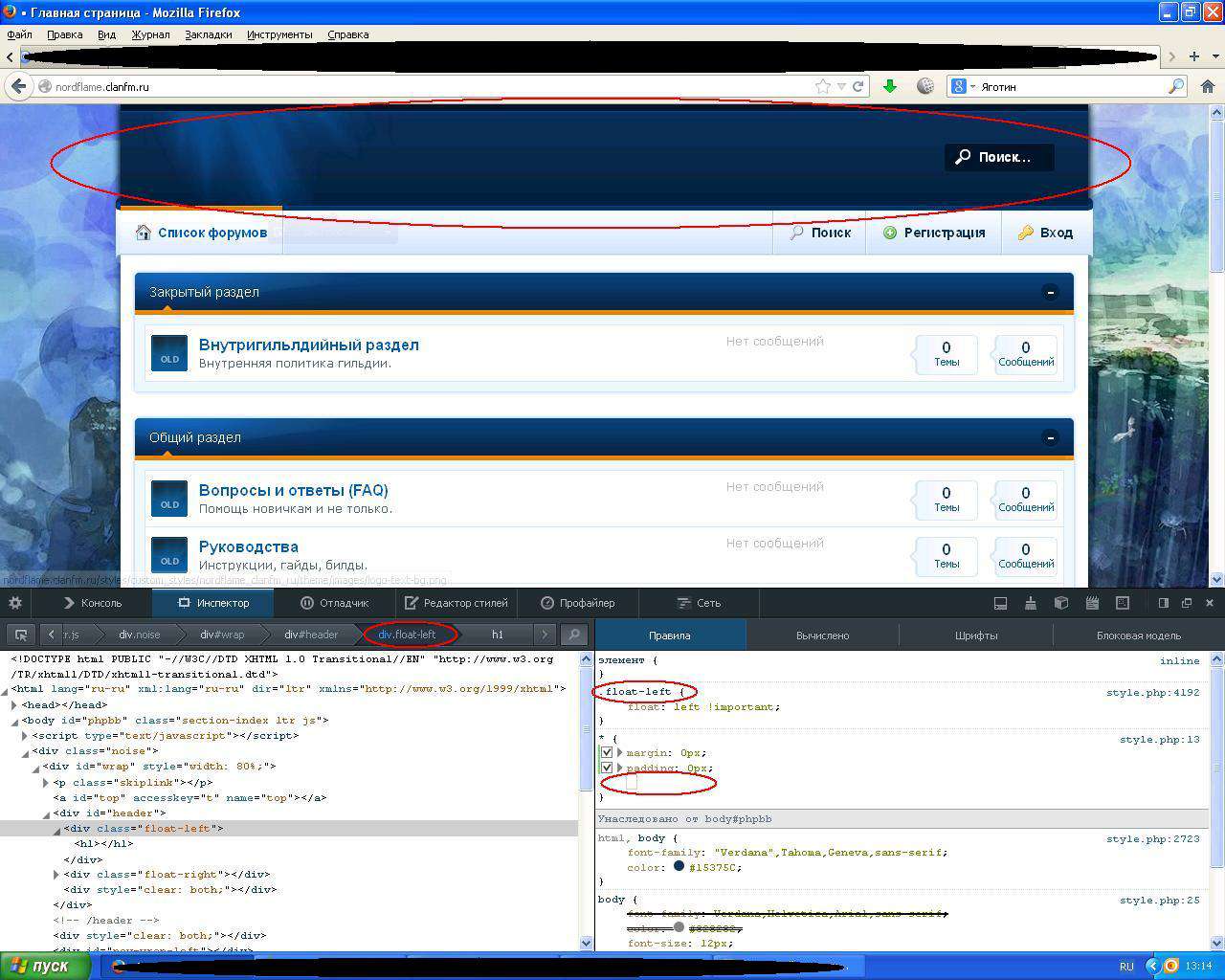Open the Редактор стилей tab
The width and height of the screenshot is (1225, 980).
tap(457, 603)
